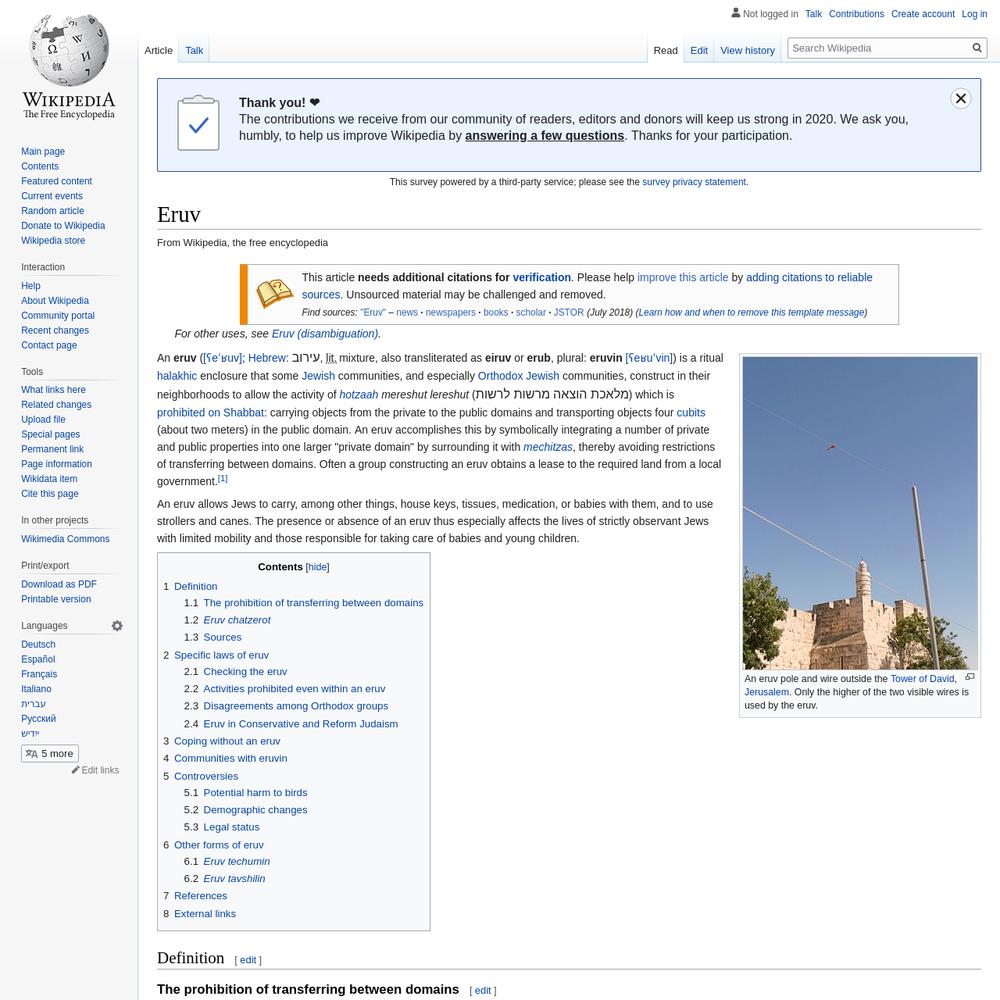Screen dimensions: 1000x1000
Task: Click Download as PDF
Action: (x=59, y=584)
